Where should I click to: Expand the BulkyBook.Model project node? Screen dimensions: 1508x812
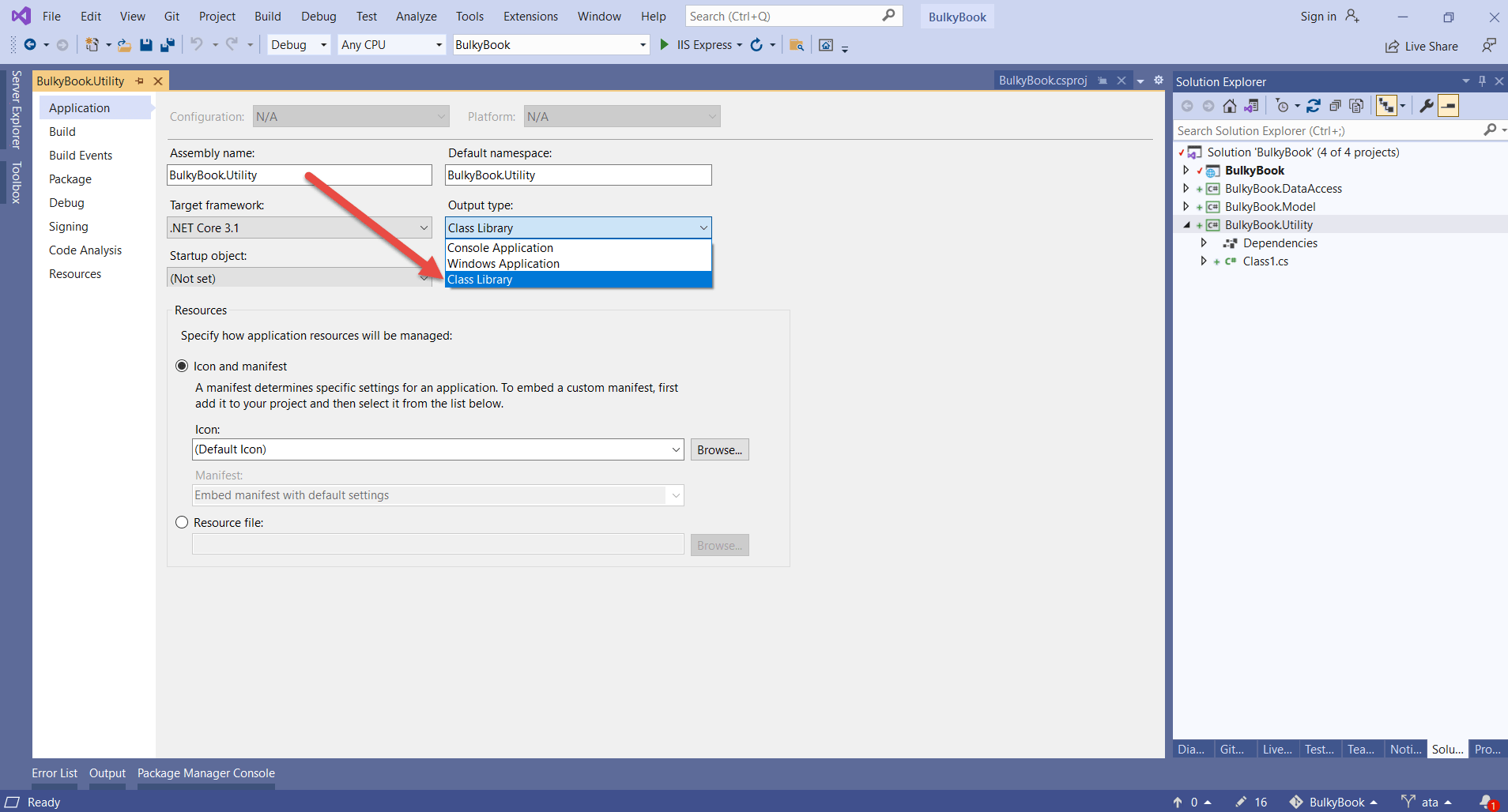(x=1186, y=206)
